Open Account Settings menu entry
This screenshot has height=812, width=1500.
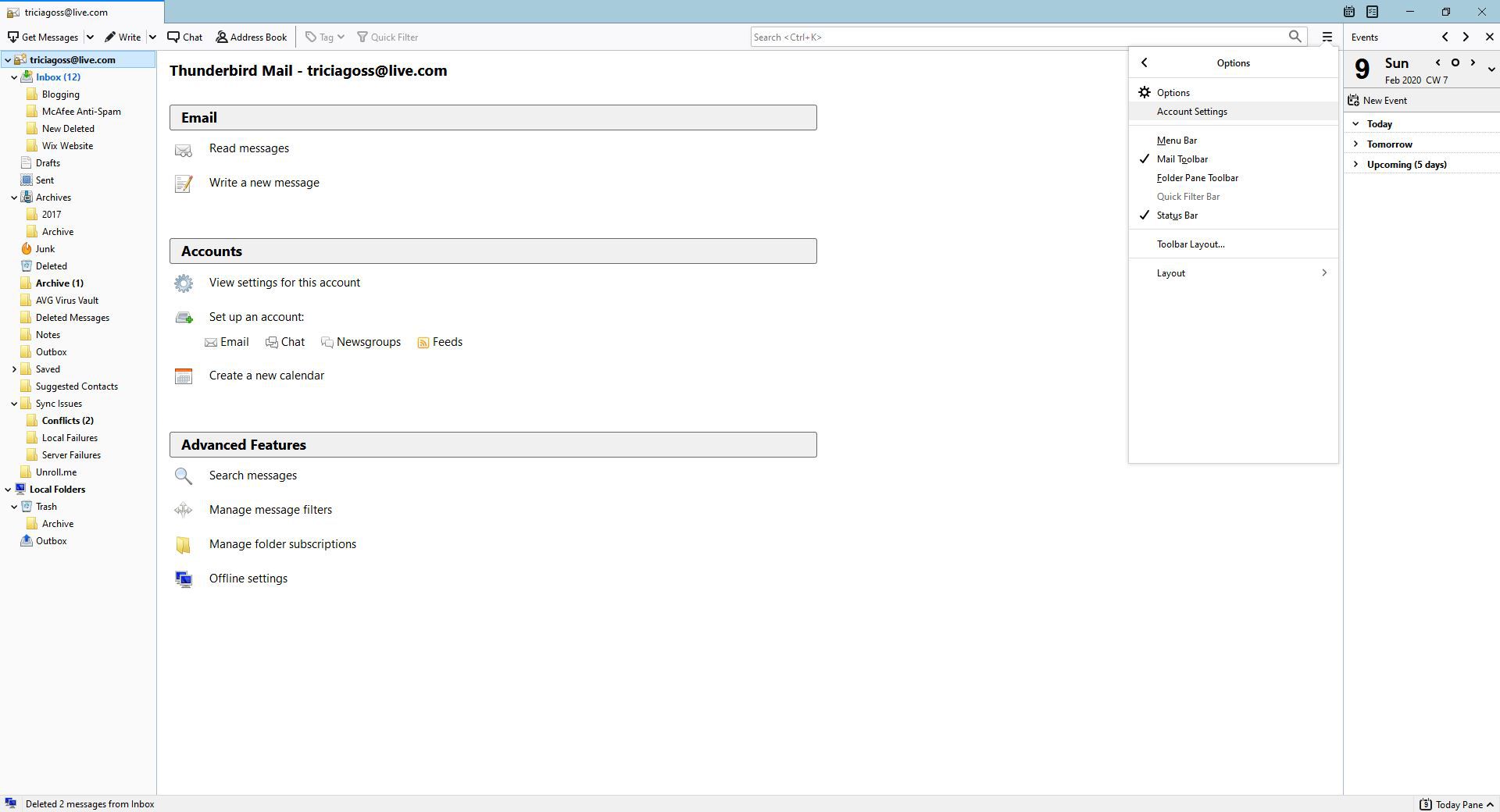[1233, 111]
